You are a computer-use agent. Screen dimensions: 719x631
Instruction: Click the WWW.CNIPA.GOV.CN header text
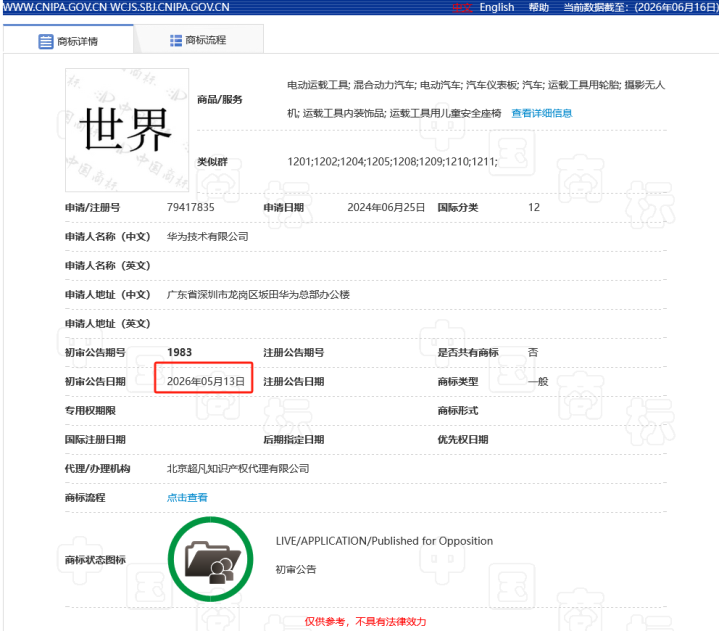click(54, 7)
